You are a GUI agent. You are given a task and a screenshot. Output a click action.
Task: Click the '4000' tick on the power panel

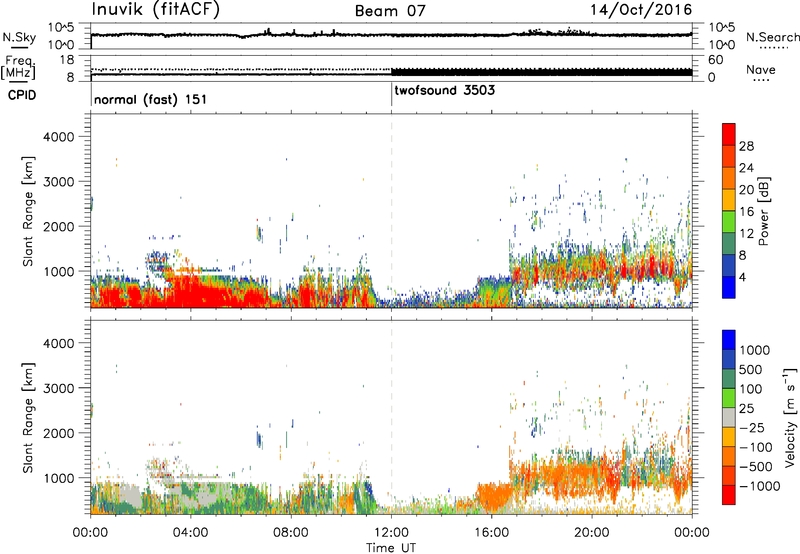(x=58, y=137)
